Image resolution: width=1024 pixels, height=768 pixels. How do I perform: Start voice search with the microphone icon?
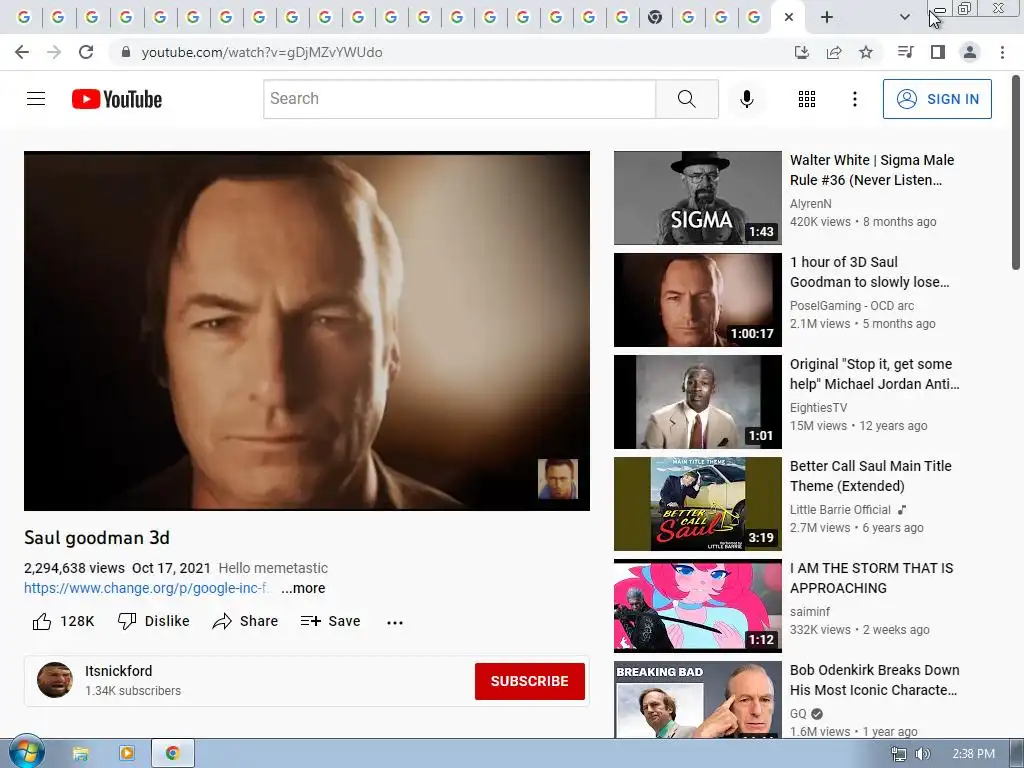click(746, 99)
